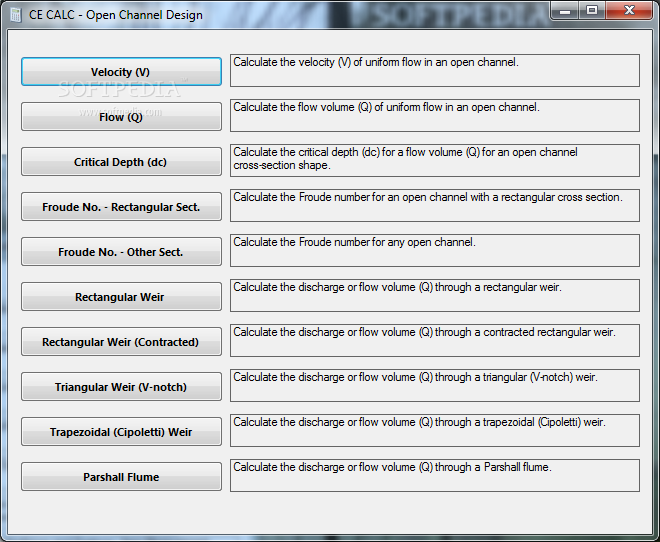Click the trapezoidal (Cipoletti) weir description
The height and width of the screenshot is (542, 660).
tap(435, 430)
